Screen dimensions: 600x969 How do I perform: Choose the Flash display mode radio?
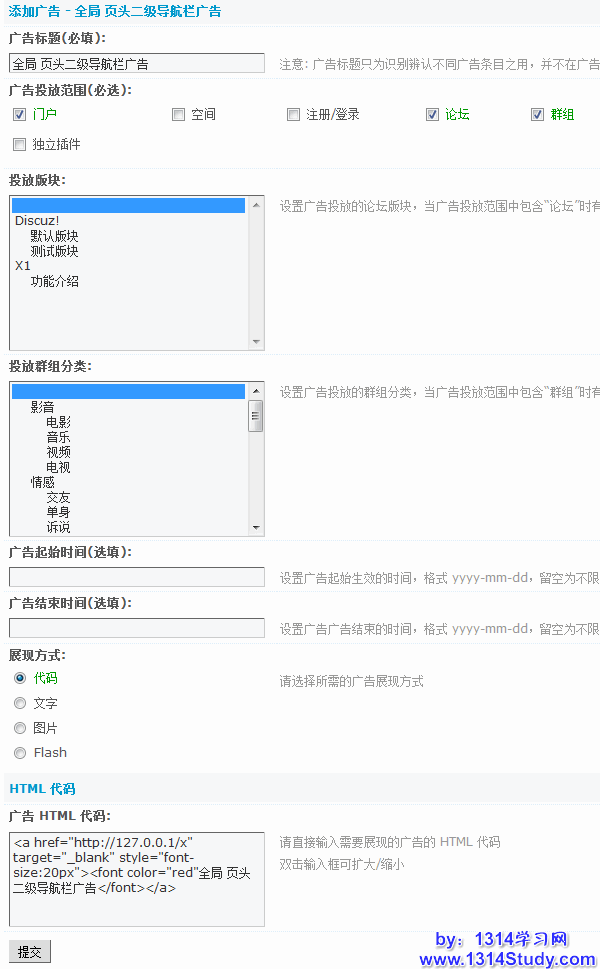[20, 753]
